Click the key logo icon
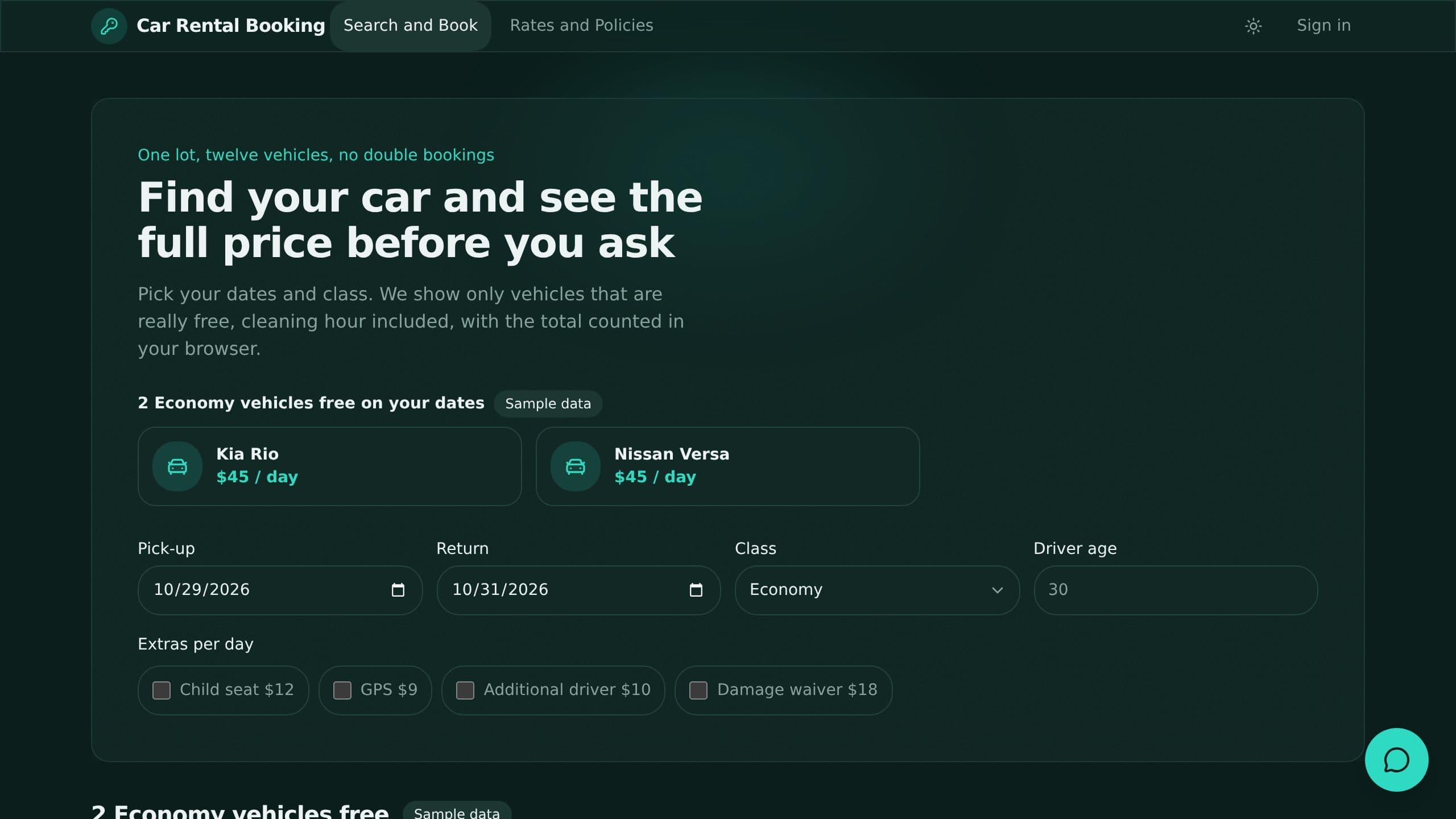The image size is (1456, 819). pyautogui.click(x=109, y=26)
